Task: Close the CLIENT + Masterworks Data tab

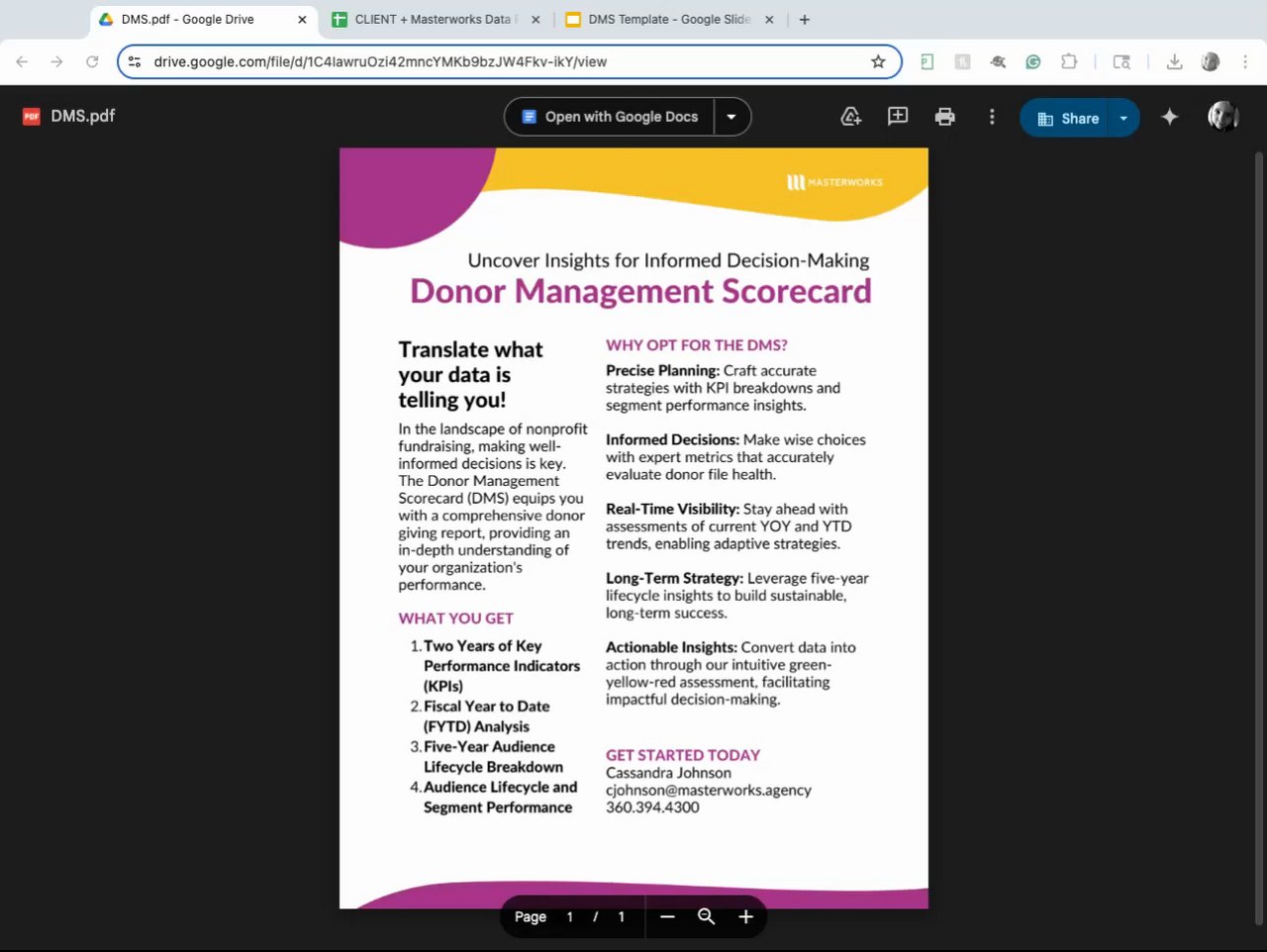Action: (x=536, y=20)
